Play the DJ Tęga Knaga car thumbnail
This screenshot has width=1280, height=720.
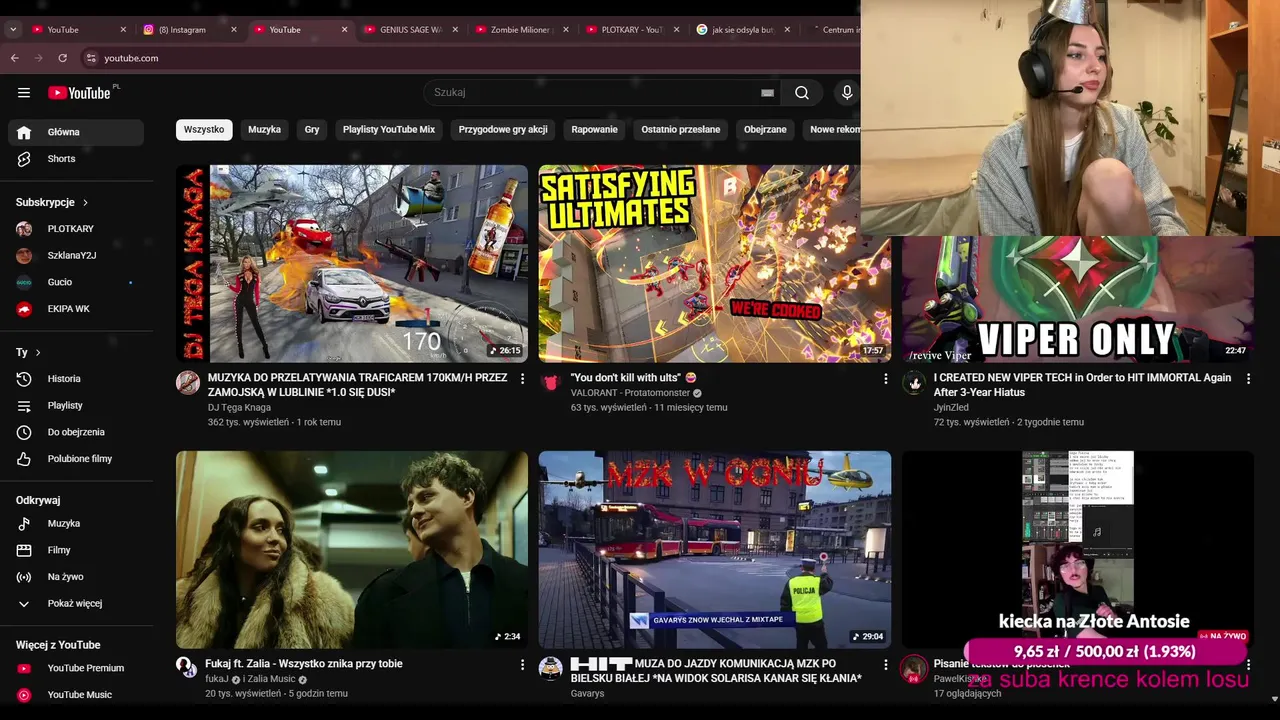[352, 263]
